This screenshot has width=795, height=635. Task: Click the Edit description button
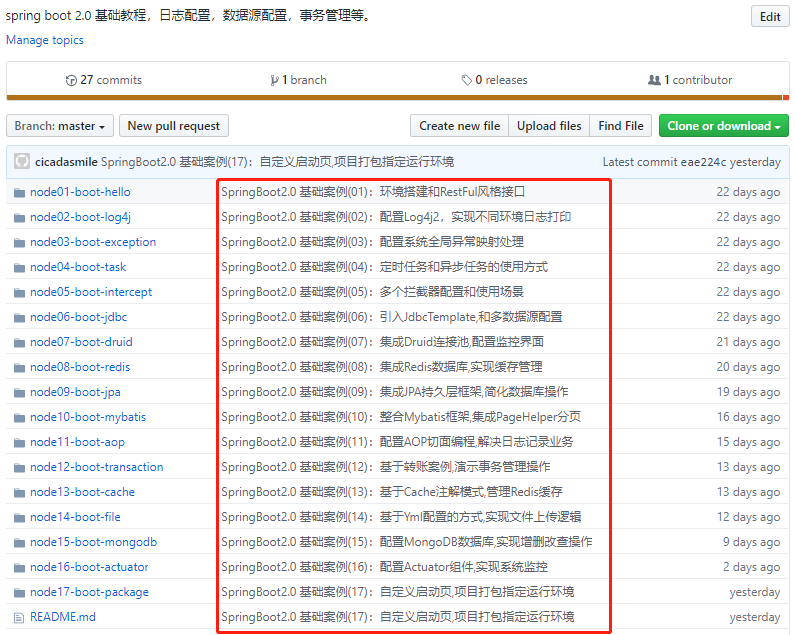pos(770,17)
